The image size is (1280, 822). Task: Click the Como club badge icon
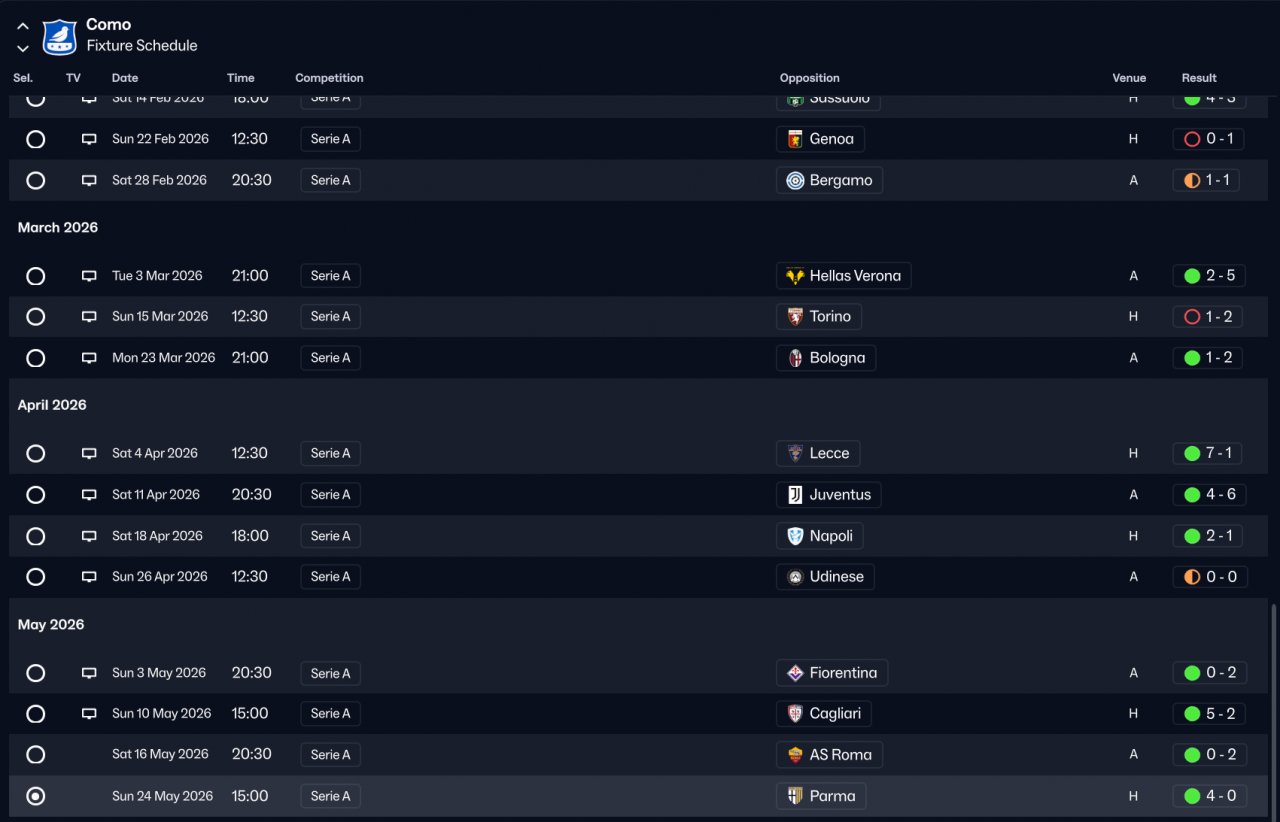(x=59, y=36)
